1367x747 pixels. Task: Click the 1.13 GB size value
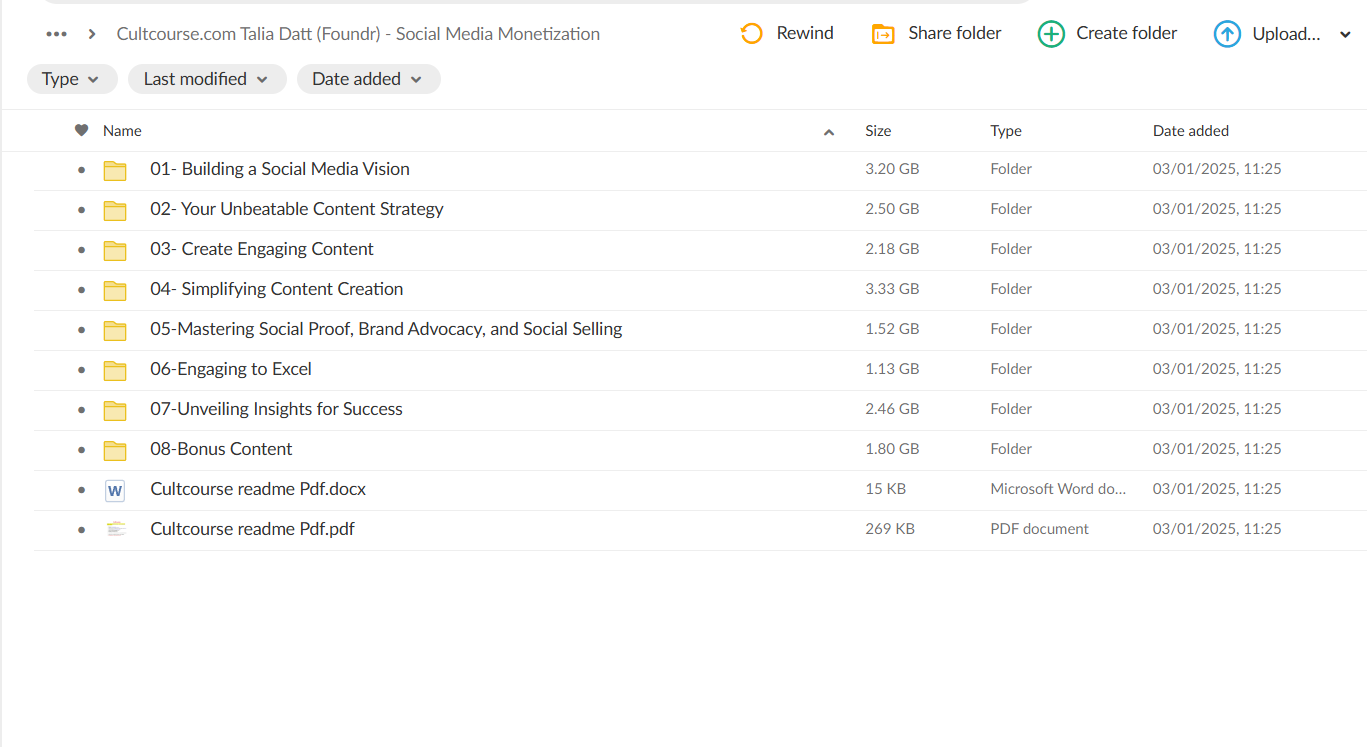click(892, 369)
